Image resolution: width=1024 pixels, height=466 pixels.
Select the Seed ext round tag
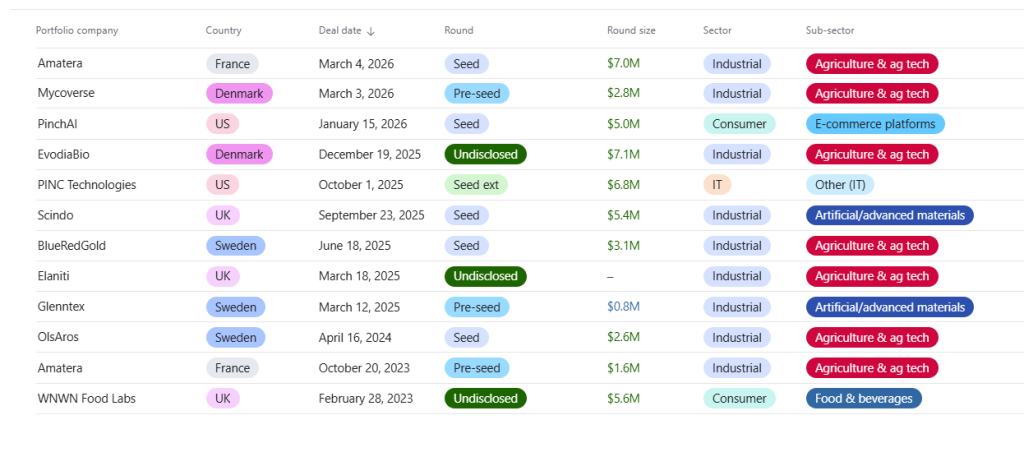475,185
